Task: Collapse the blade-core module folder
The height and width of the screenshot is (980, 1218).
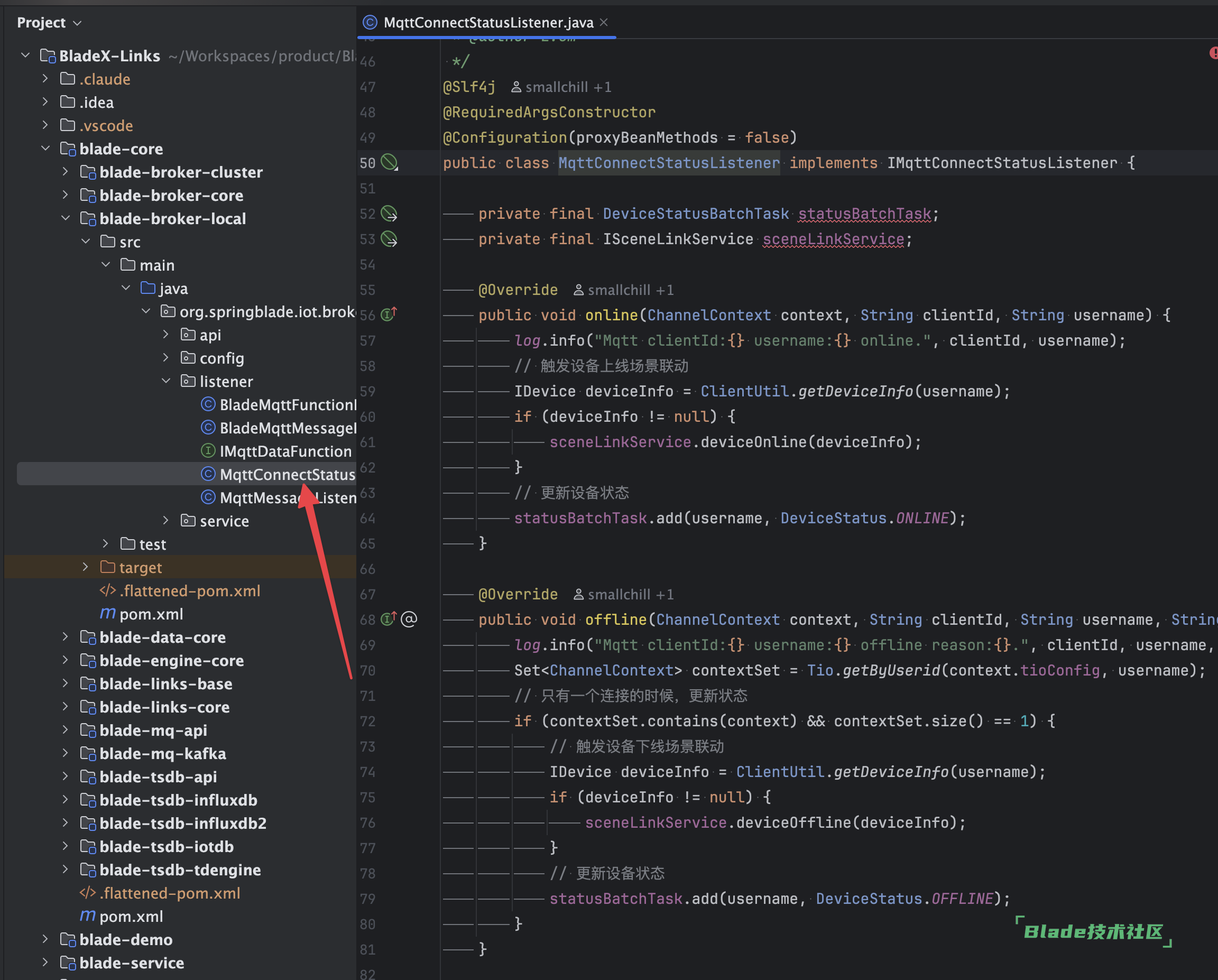Action: (x=46, y=149)
